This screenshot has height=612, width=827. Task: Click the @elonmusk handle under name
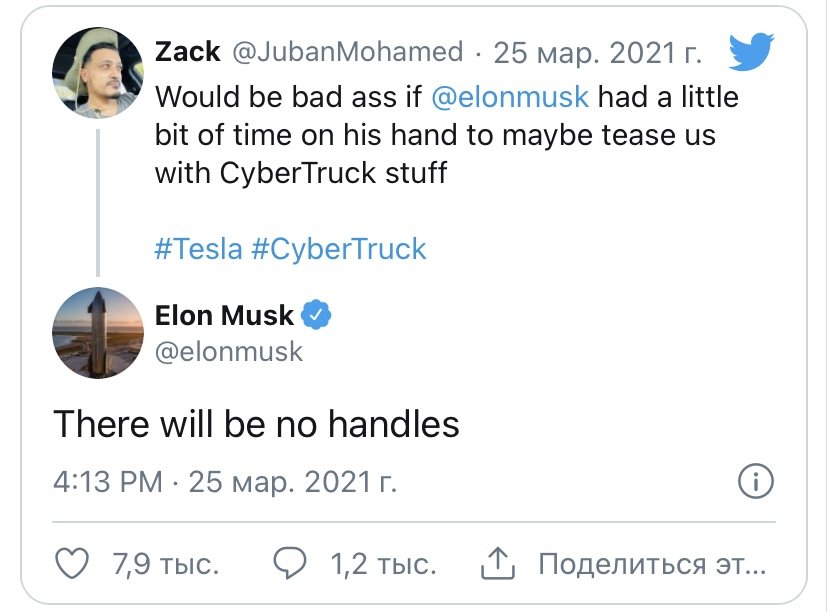229,352
